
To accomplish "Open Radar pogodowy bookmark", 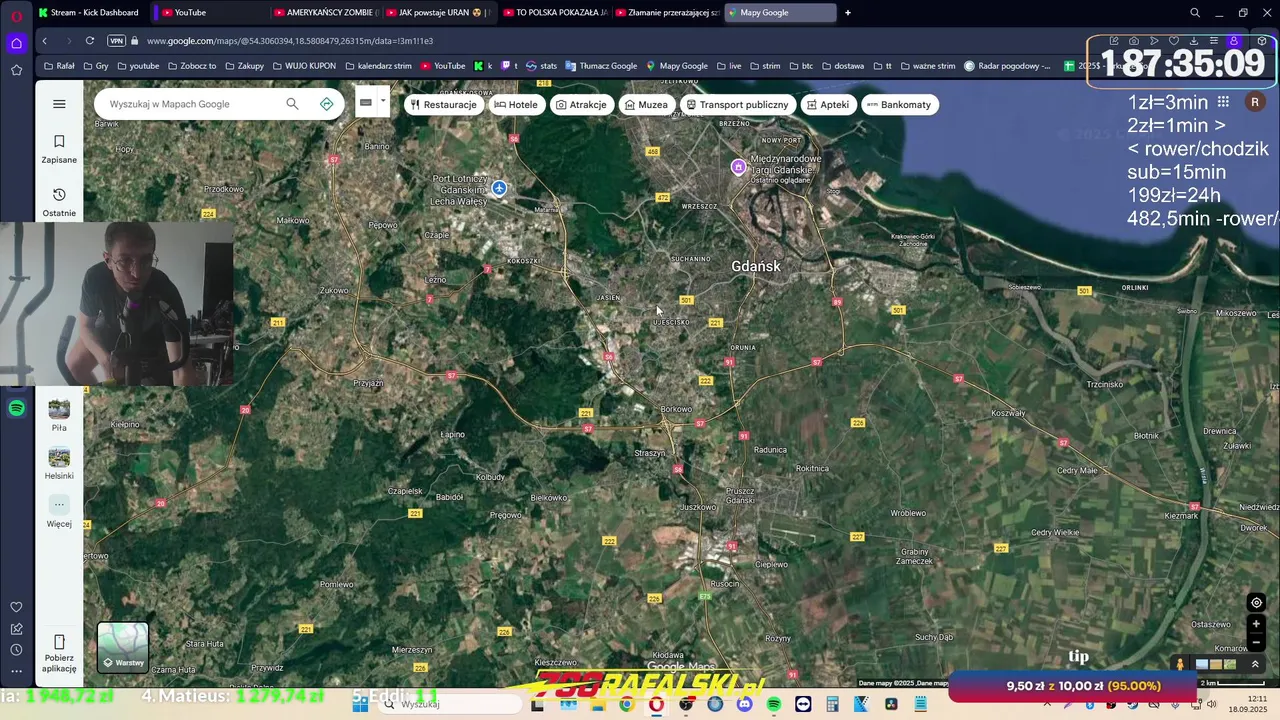I will pos(1007,66).
